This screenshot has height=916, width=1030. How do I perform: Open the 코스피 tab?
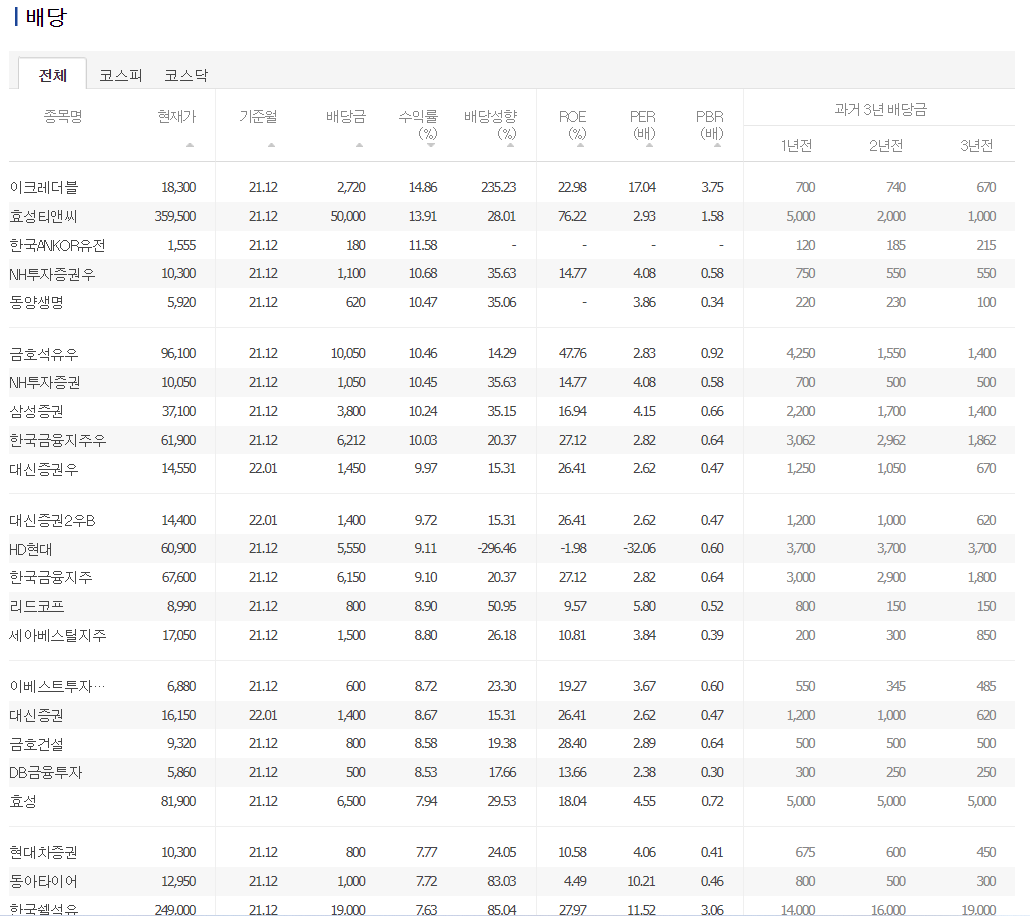[120, 75]
